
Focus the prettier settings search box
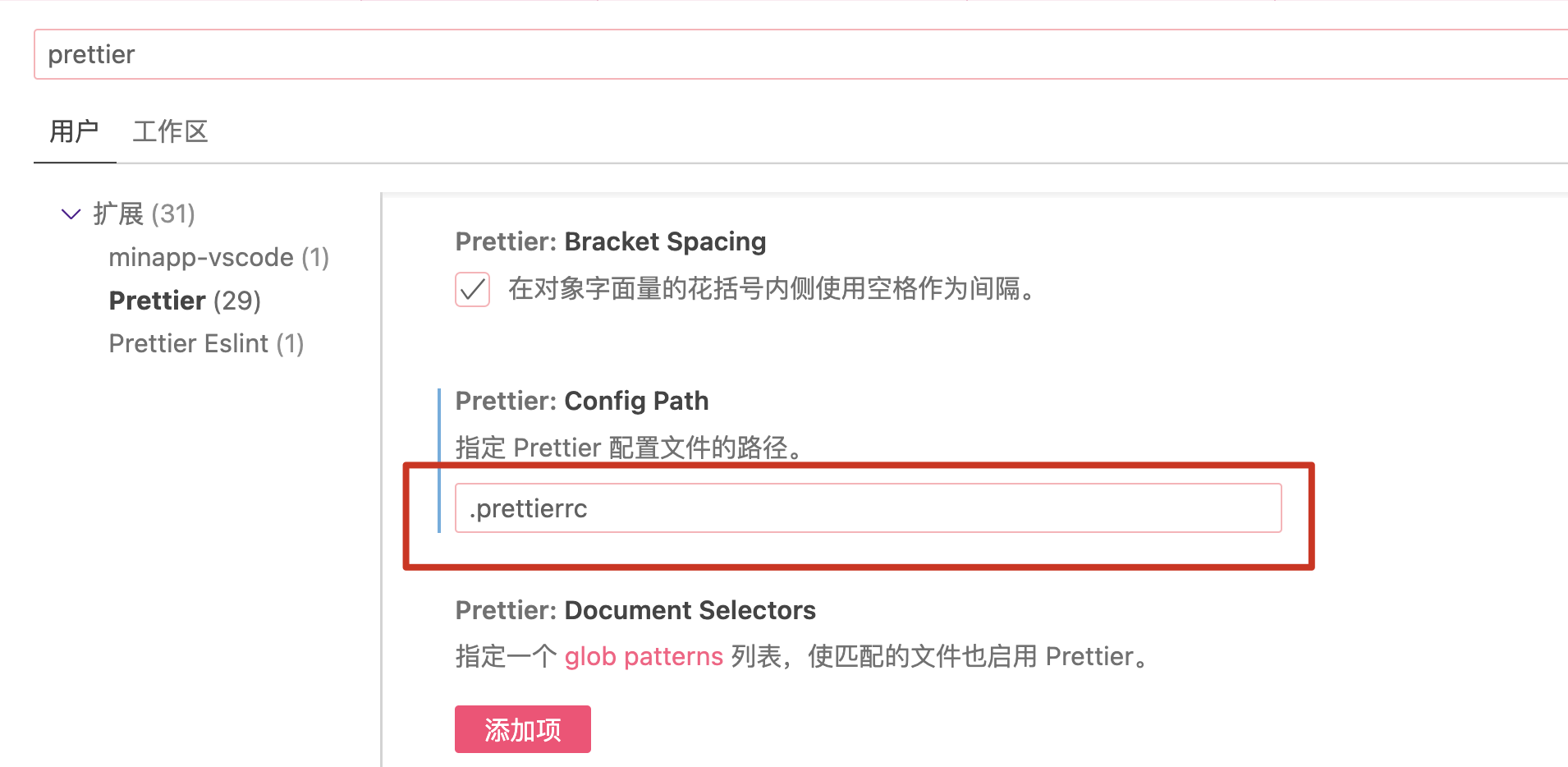(x=800, y=54)
